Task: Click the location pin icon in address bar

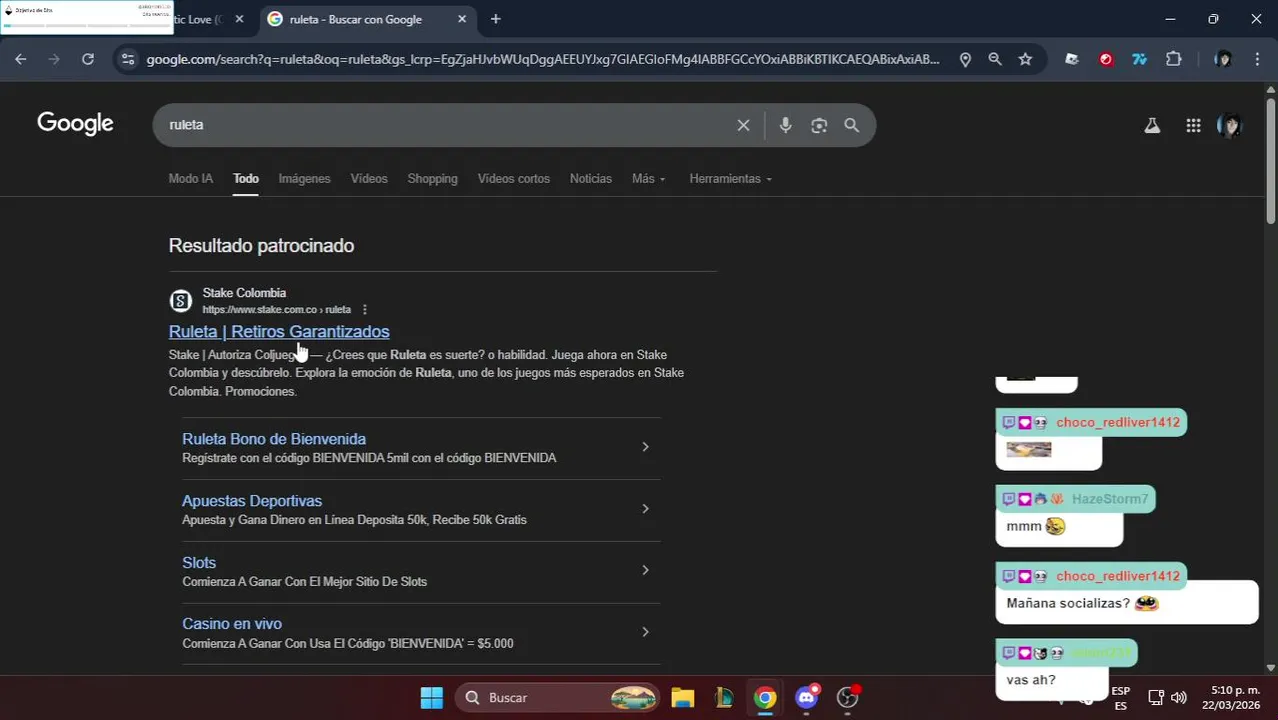Action: (965, 59)
